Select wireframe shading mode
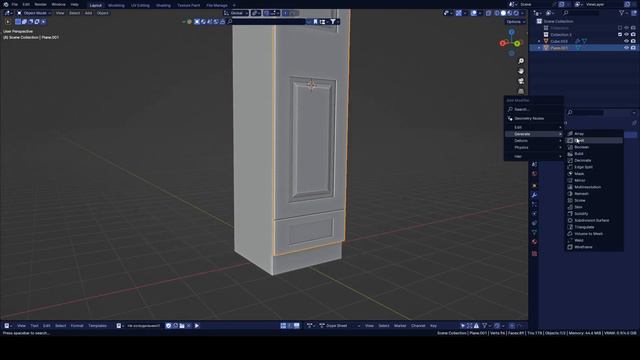This screenshot has width=640, height=360. 497,13
